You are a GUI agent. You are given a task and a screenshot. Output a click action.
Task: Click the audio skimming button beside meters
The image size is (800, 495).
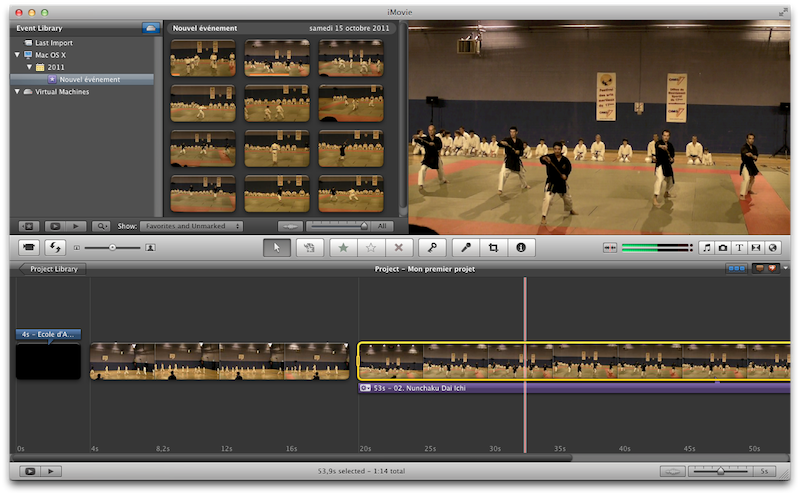coord(610,248)
